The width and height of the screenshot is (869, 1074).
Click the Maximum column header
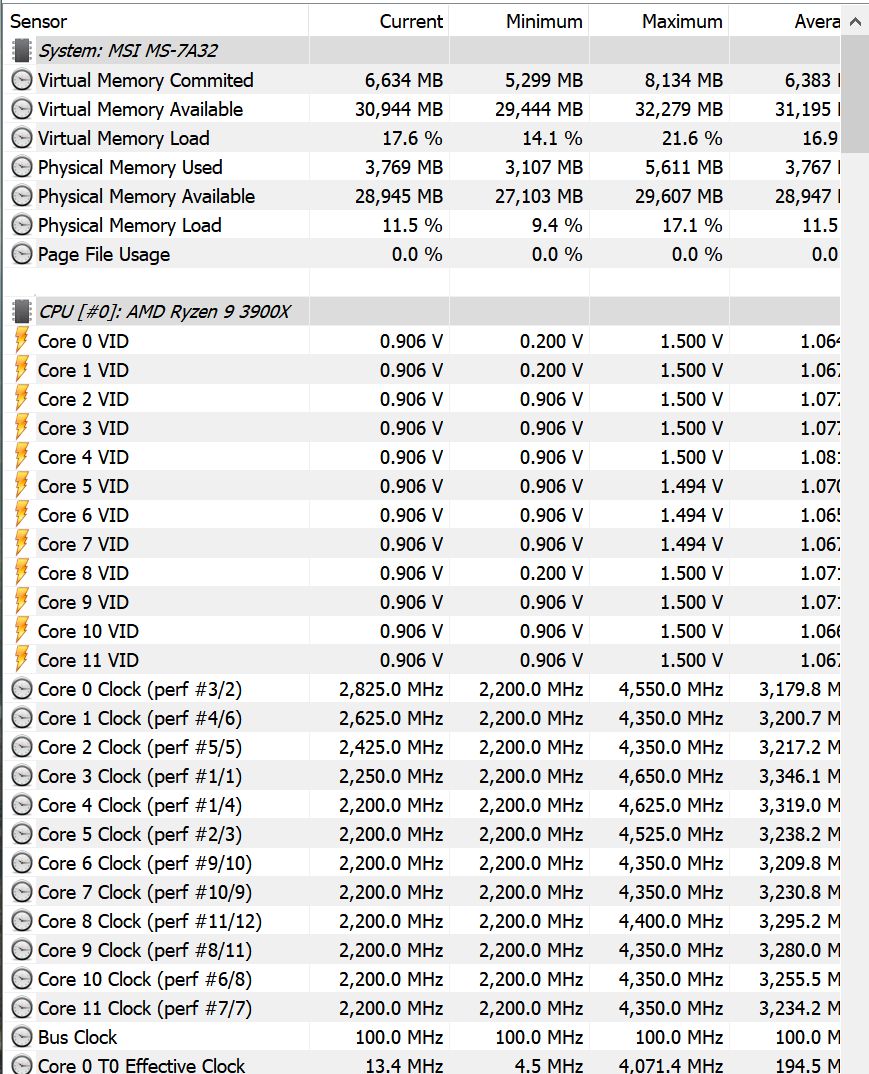coord(682,21)
